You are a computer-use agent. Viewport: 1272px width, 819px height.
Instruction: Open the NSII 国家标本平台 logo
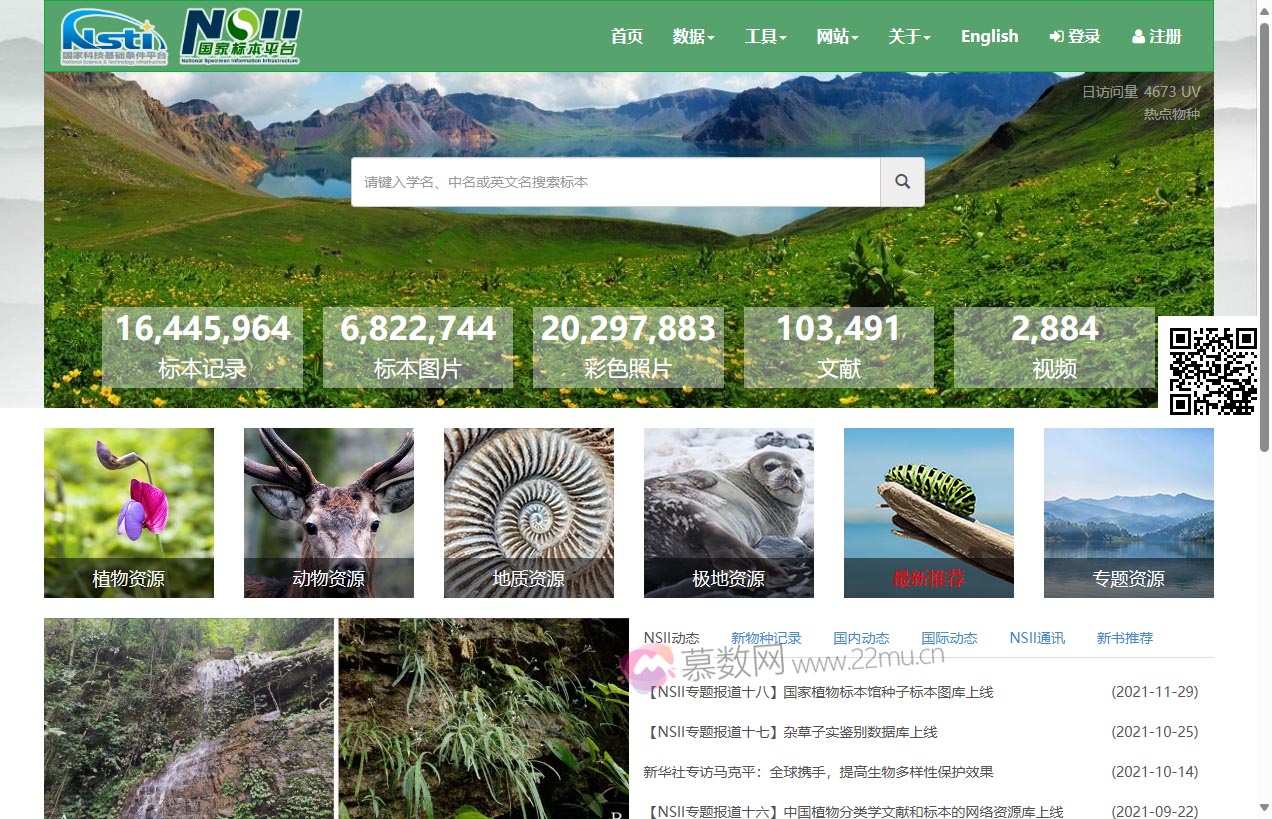(240, 36)
